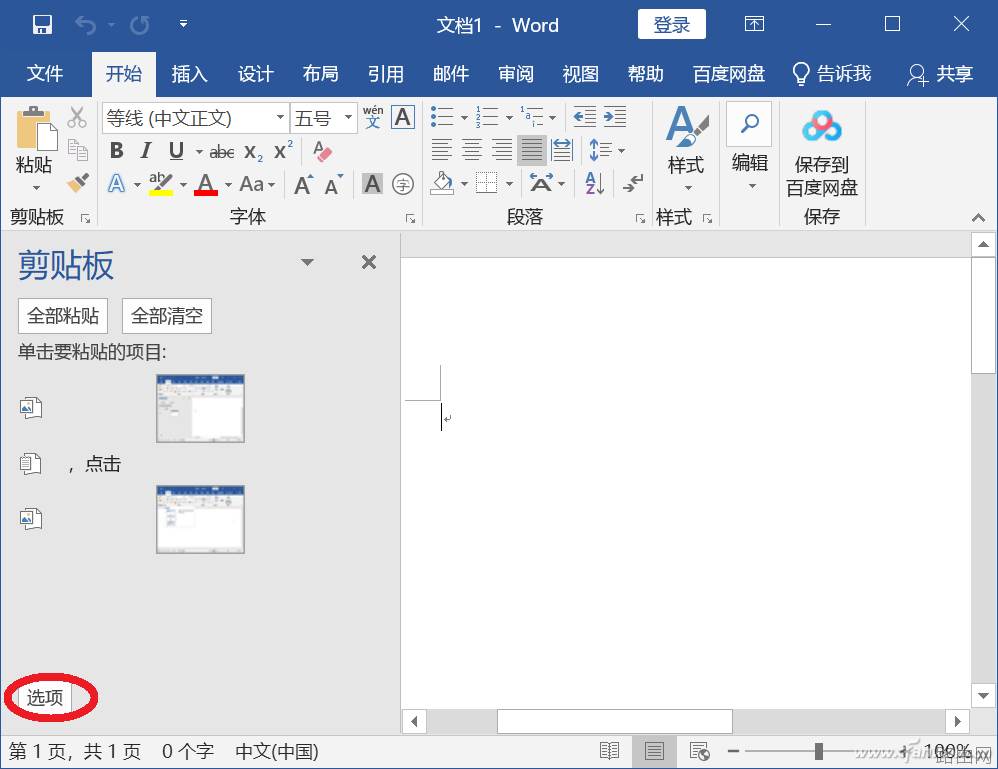998x769 pixels.
Task: Click the Clear All Formatting eraser icon
Action: coord(322,152)
